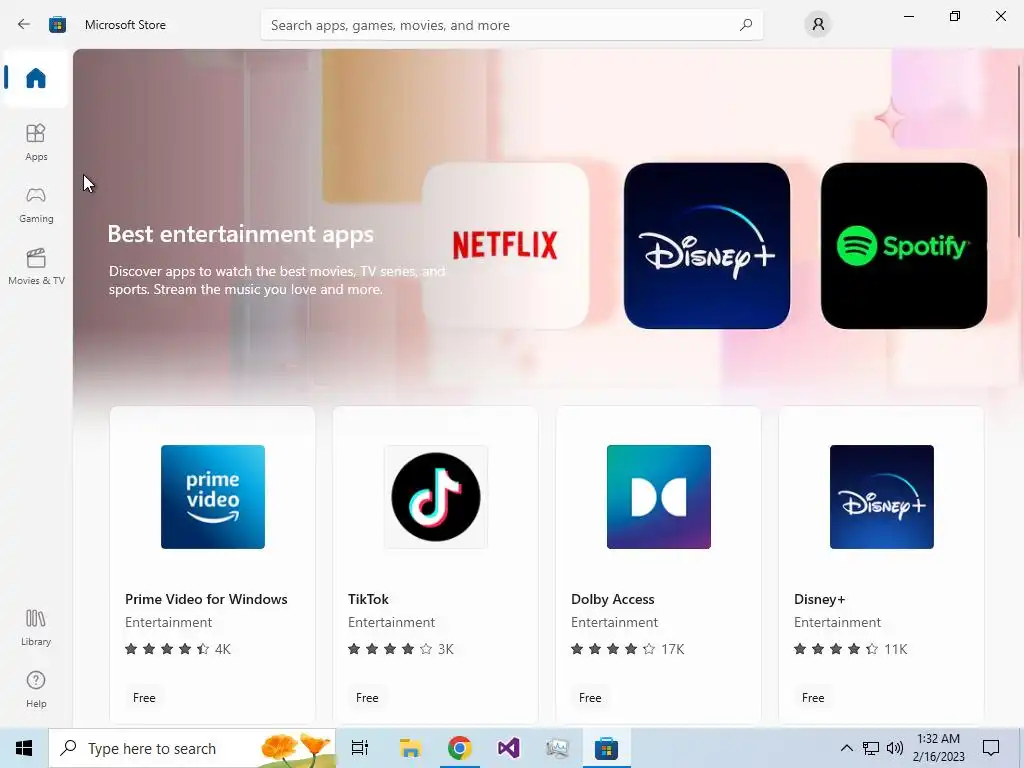Image resolution: width=1024 pixels, height=768 pixels.
Task: Open the monitor app on the taskbar
Action: pos(557,748)
